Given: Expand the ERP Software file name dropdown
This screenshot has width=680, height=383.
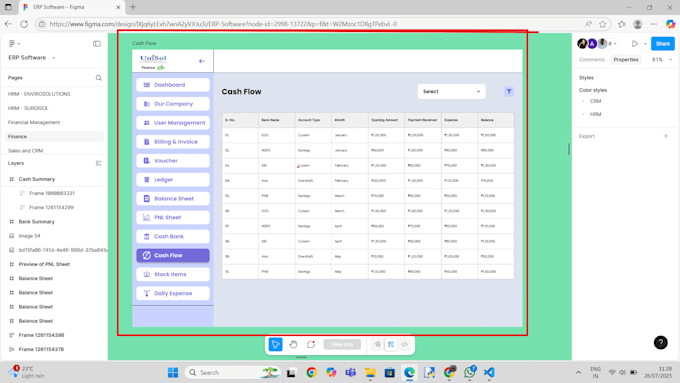Looking at the screenshot, I should [54, 58].
